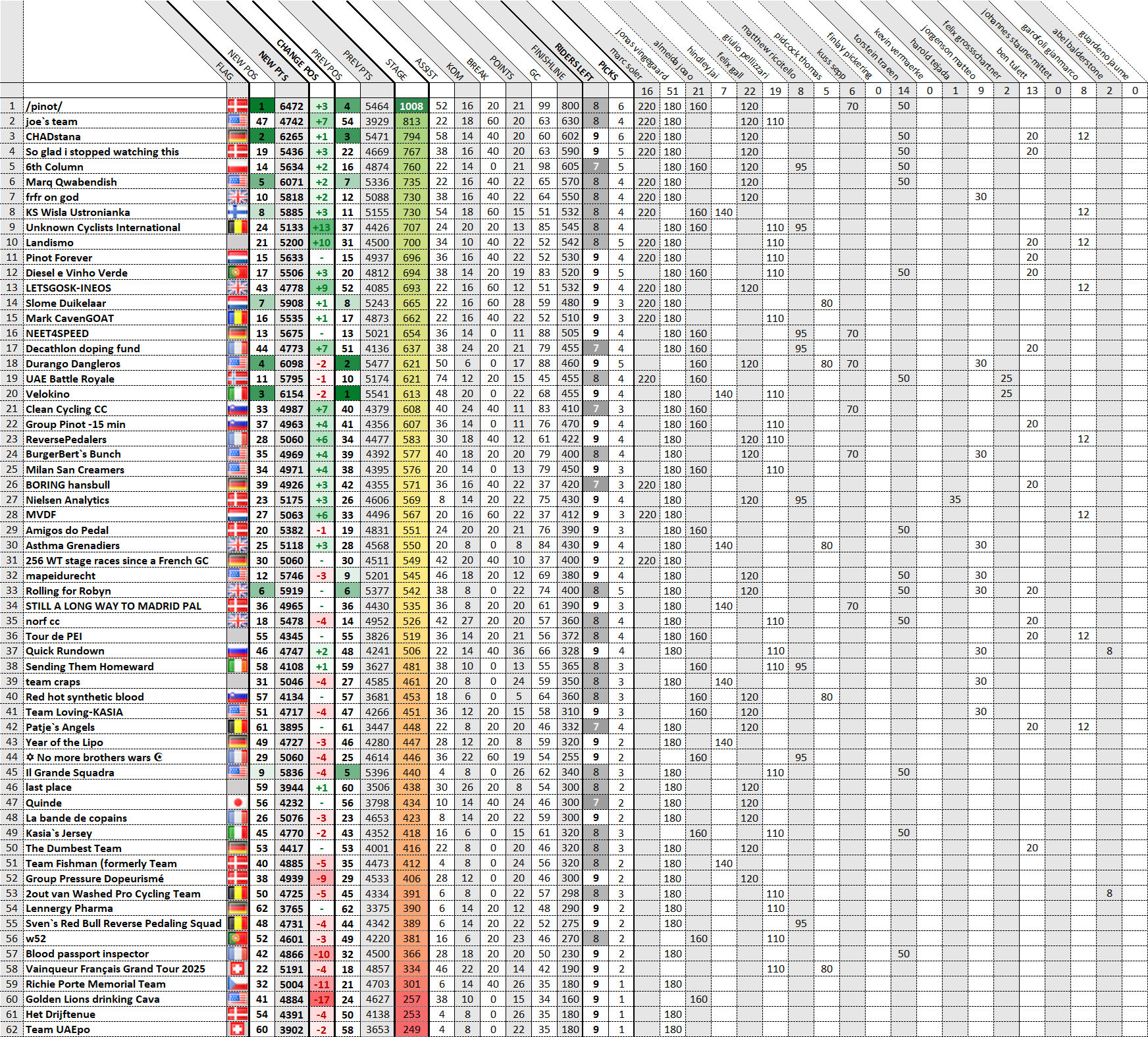The width and height of the screenshot is (1148, 1037).
Task: Select the 'CHANGE POS' column header
Action: 298,59
